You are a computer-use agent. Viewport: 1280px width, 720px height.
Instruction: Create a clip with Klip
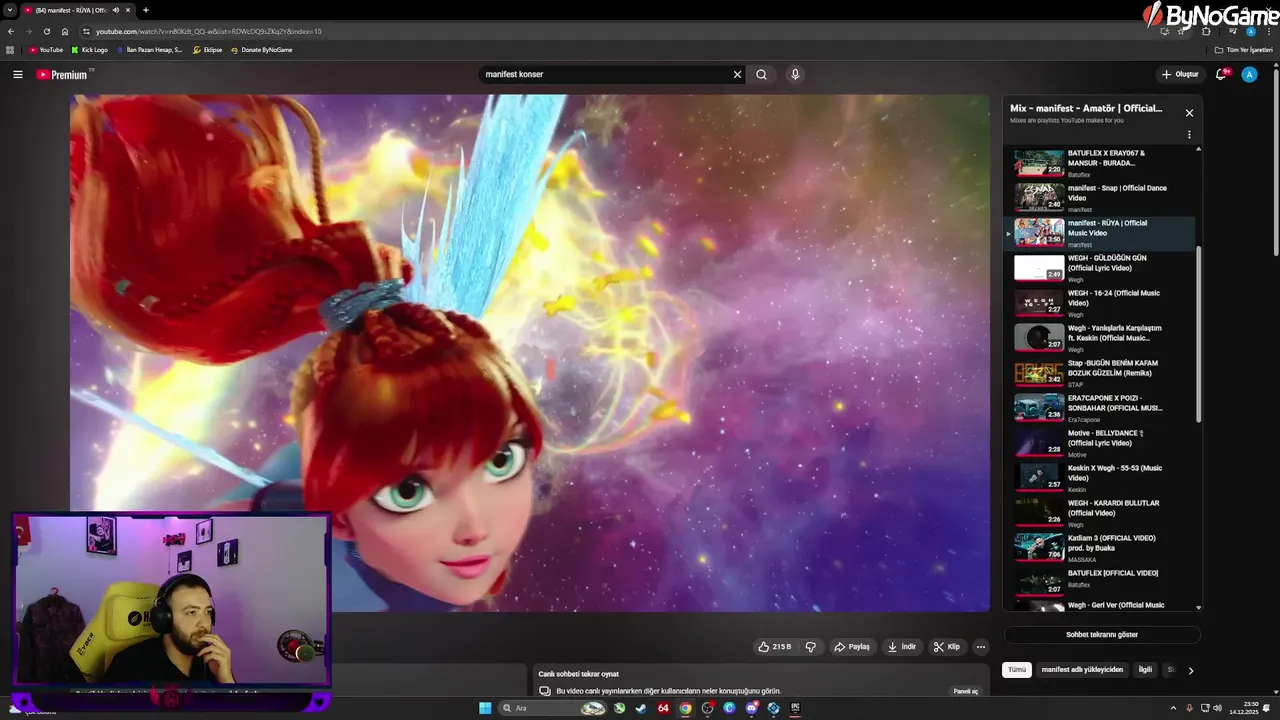(947, 647)
